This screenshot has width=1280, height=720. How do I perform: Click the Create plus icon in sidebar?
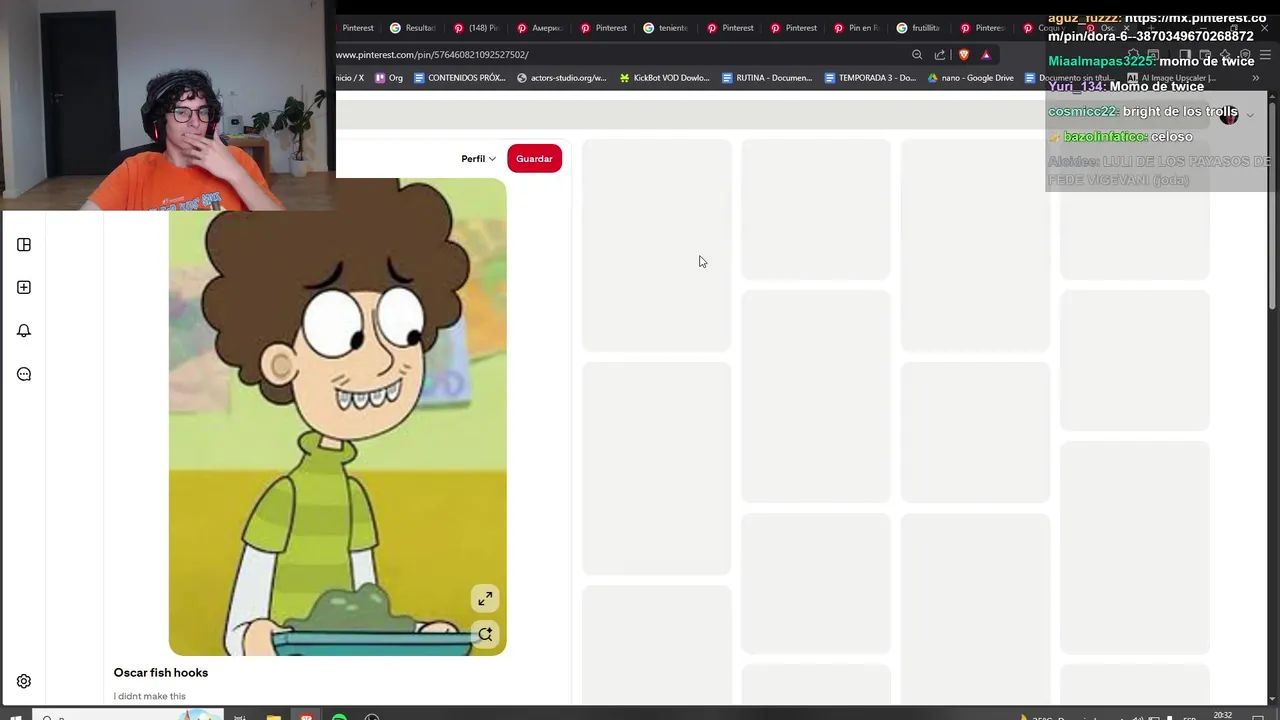pos(24,287)
